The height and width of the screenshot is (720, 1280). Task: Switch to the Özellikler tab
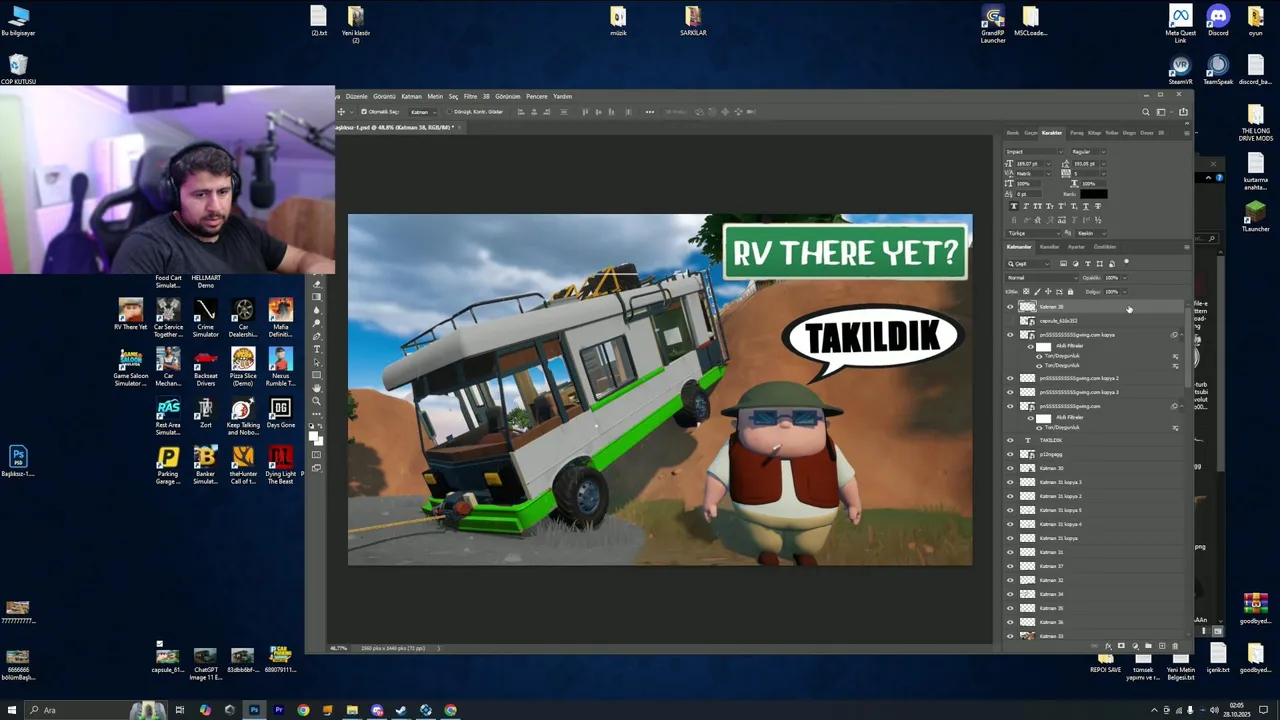(1105, 247)
